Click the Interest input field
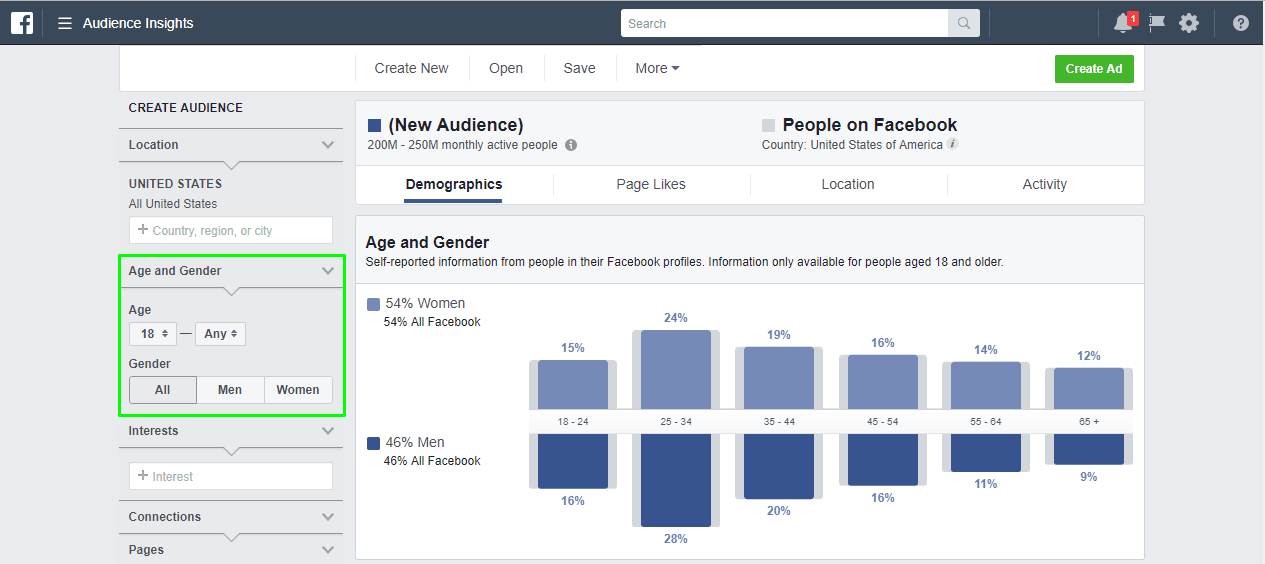 (x=231, y=476)
